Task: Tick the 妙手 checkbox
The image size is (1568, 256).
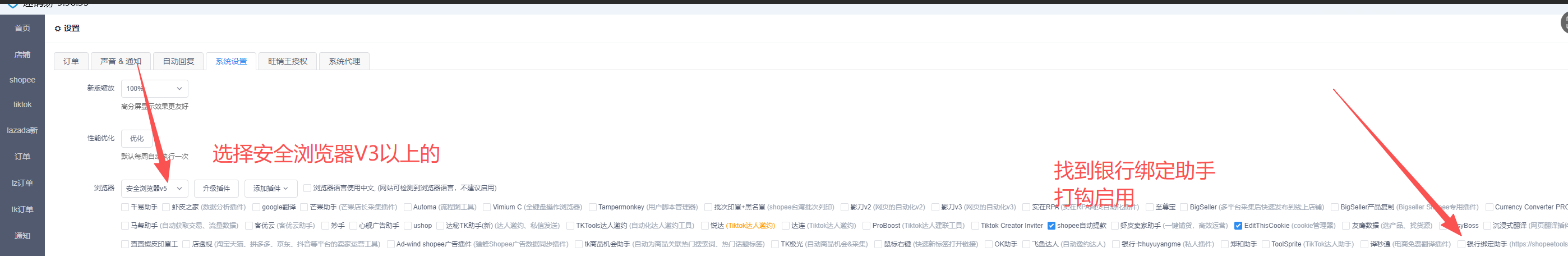Action: 326,226
